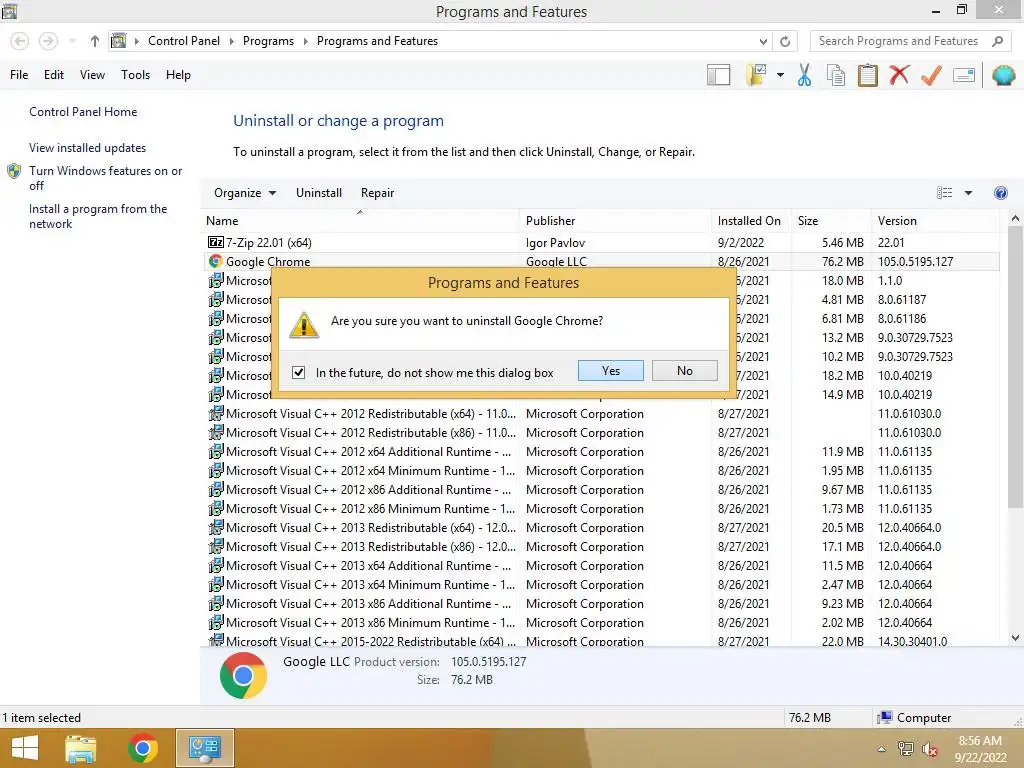Click the change view icon
The width and height of the screenshot is (1024, 768).
944,193
